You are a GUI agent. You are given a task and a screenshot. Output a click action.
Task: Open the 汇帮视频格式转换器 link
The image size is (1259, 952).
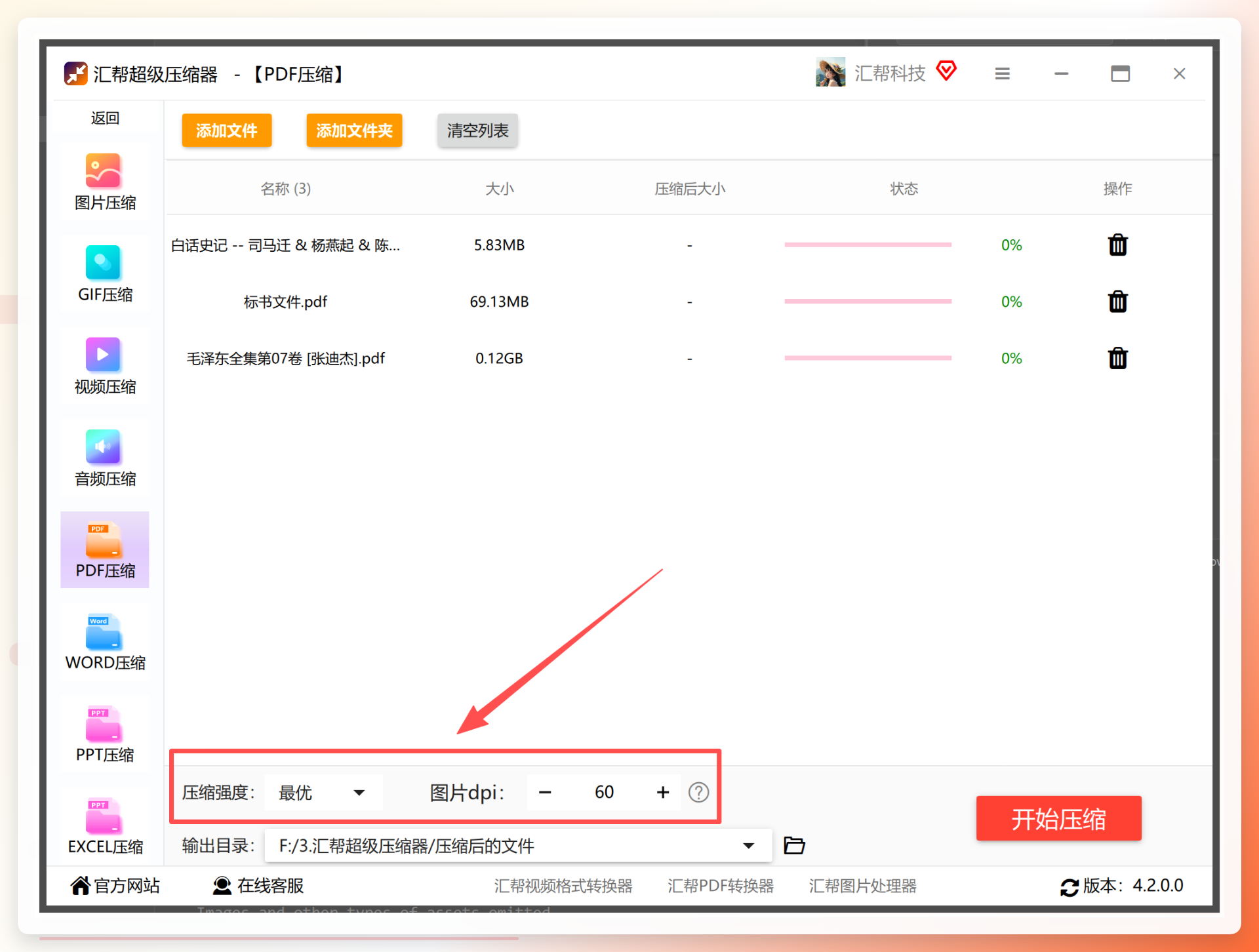(563, 886)
